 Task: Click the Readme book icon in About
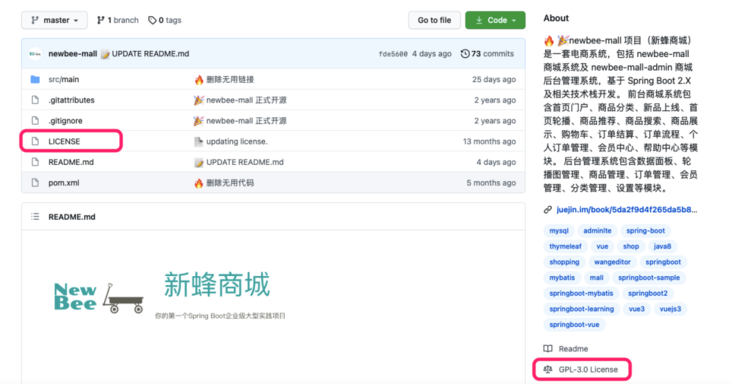(x=548, y=349)
